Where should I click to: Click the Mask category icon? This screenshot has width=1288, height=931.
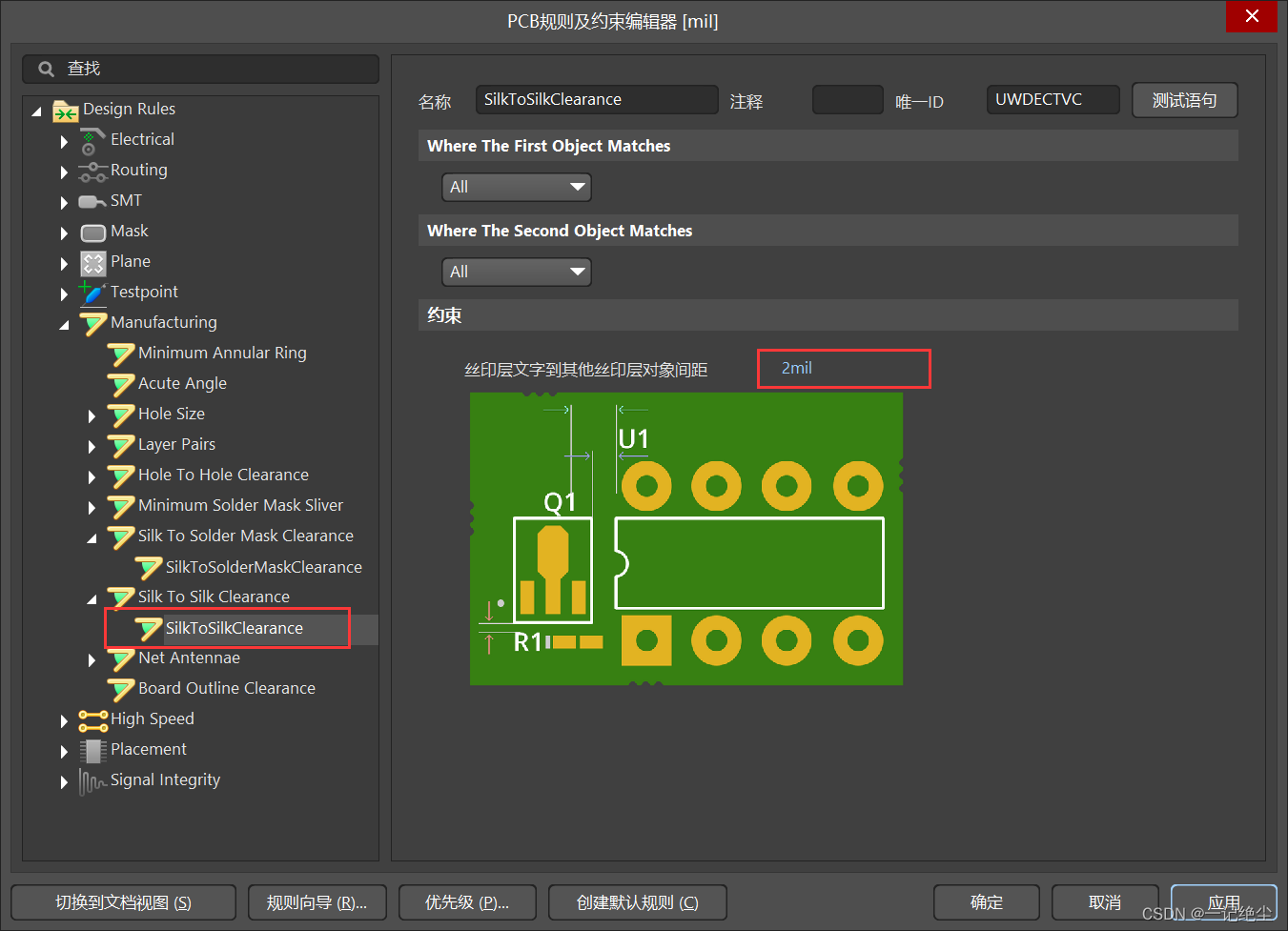[x=92, y=233]
